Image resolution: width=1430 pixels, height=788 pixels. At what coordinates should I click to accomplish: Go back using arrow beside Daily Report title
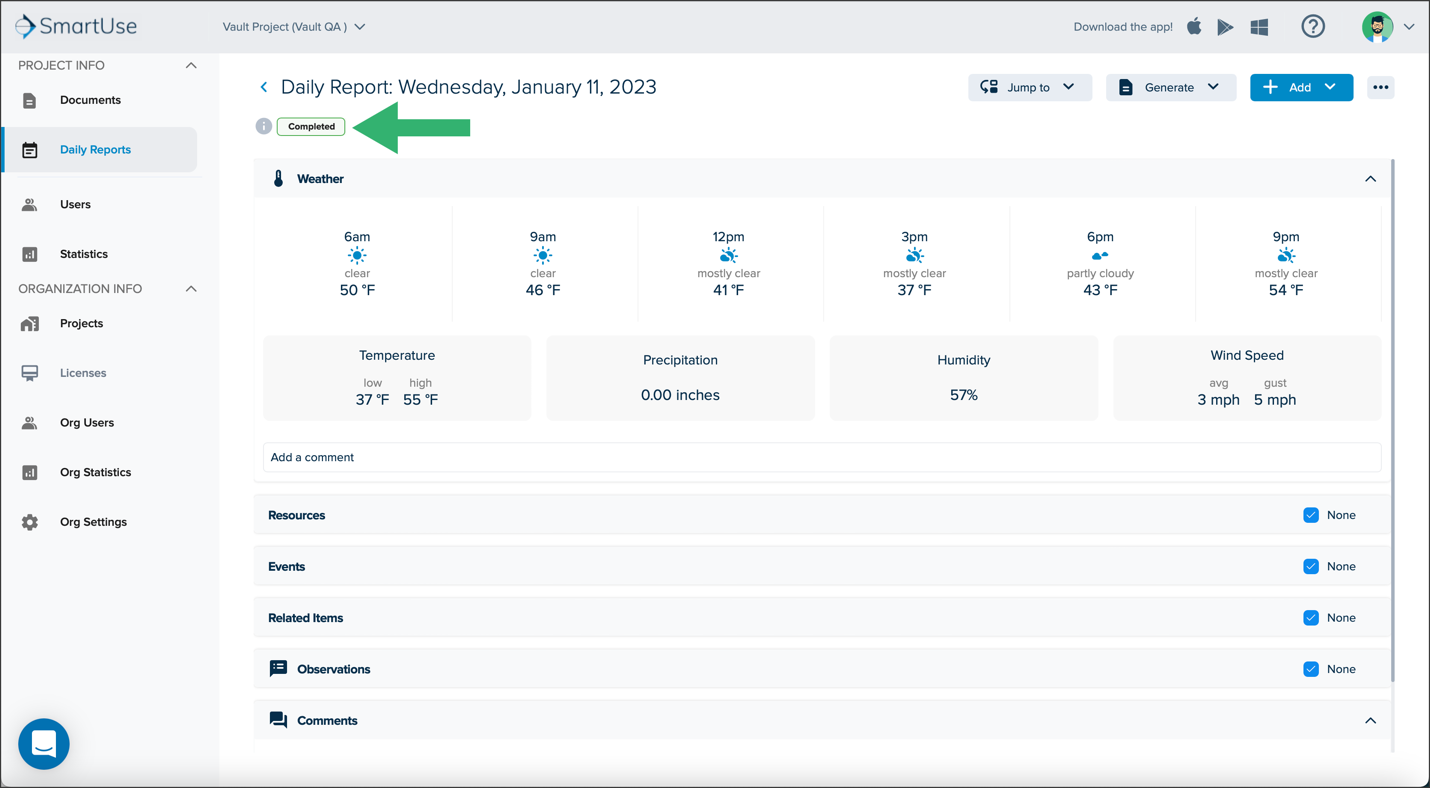(x=264, y=87)
